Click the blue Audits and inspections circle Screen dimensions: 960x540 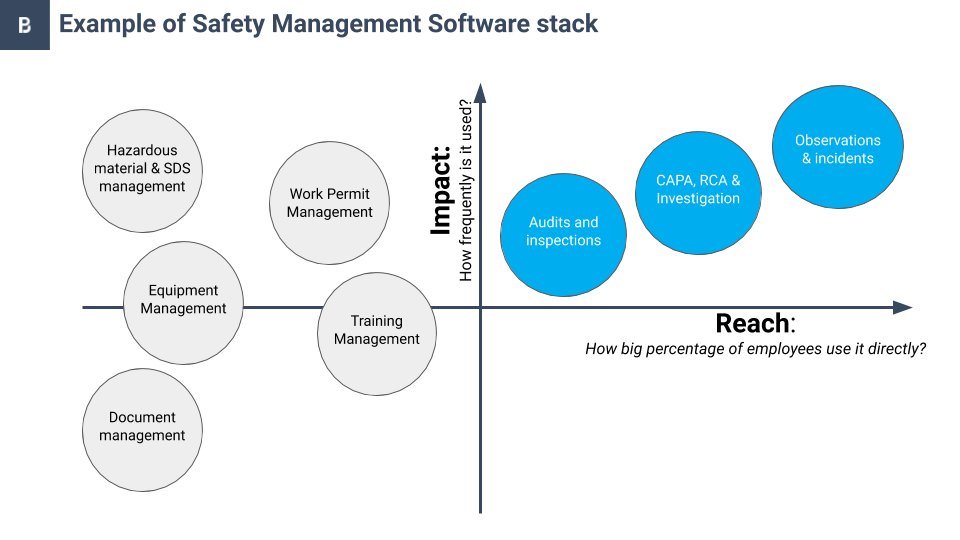coord(563,232)
